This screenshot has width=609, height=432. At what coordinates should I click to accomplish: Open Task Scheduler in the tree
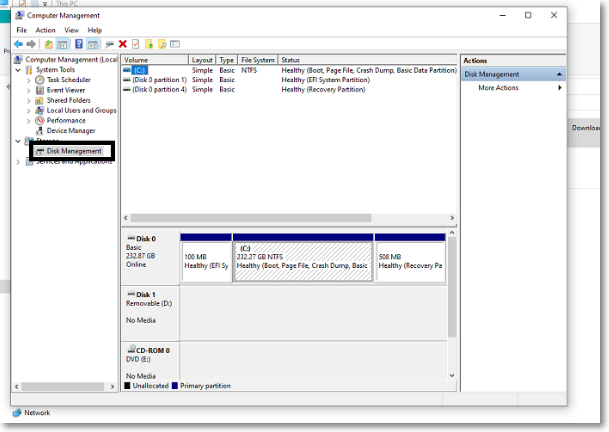click(68, 80)
